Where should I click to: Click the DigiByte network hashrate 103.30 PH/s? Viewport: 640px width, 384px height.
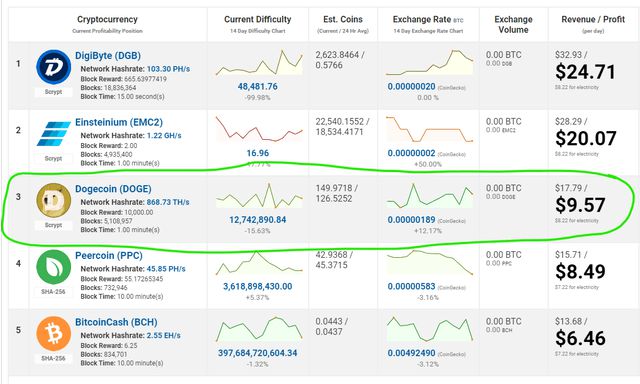point(168,69)
